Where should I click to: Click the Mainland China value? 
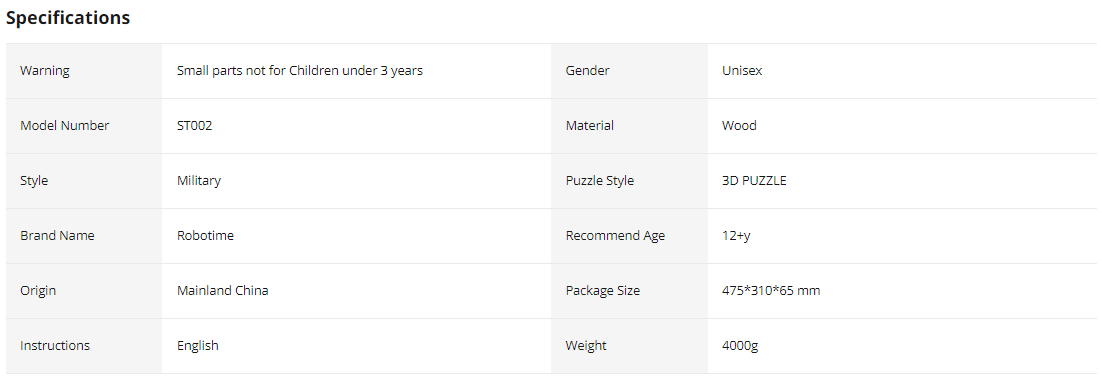tap(223, 290)
